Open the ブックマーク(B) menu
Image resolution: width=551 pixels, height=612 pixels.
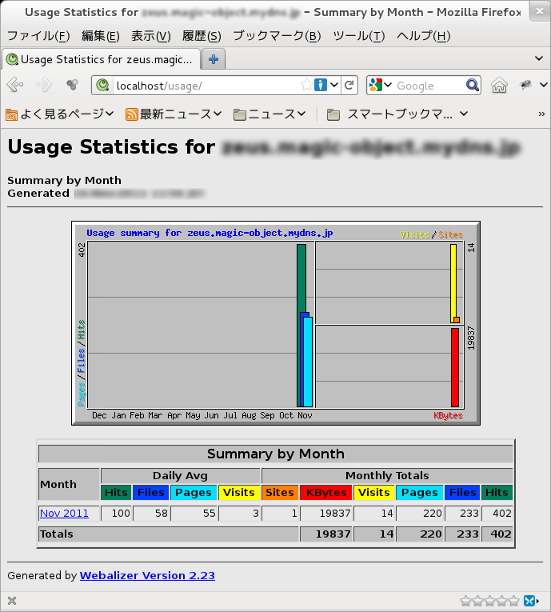pos(277,36)
